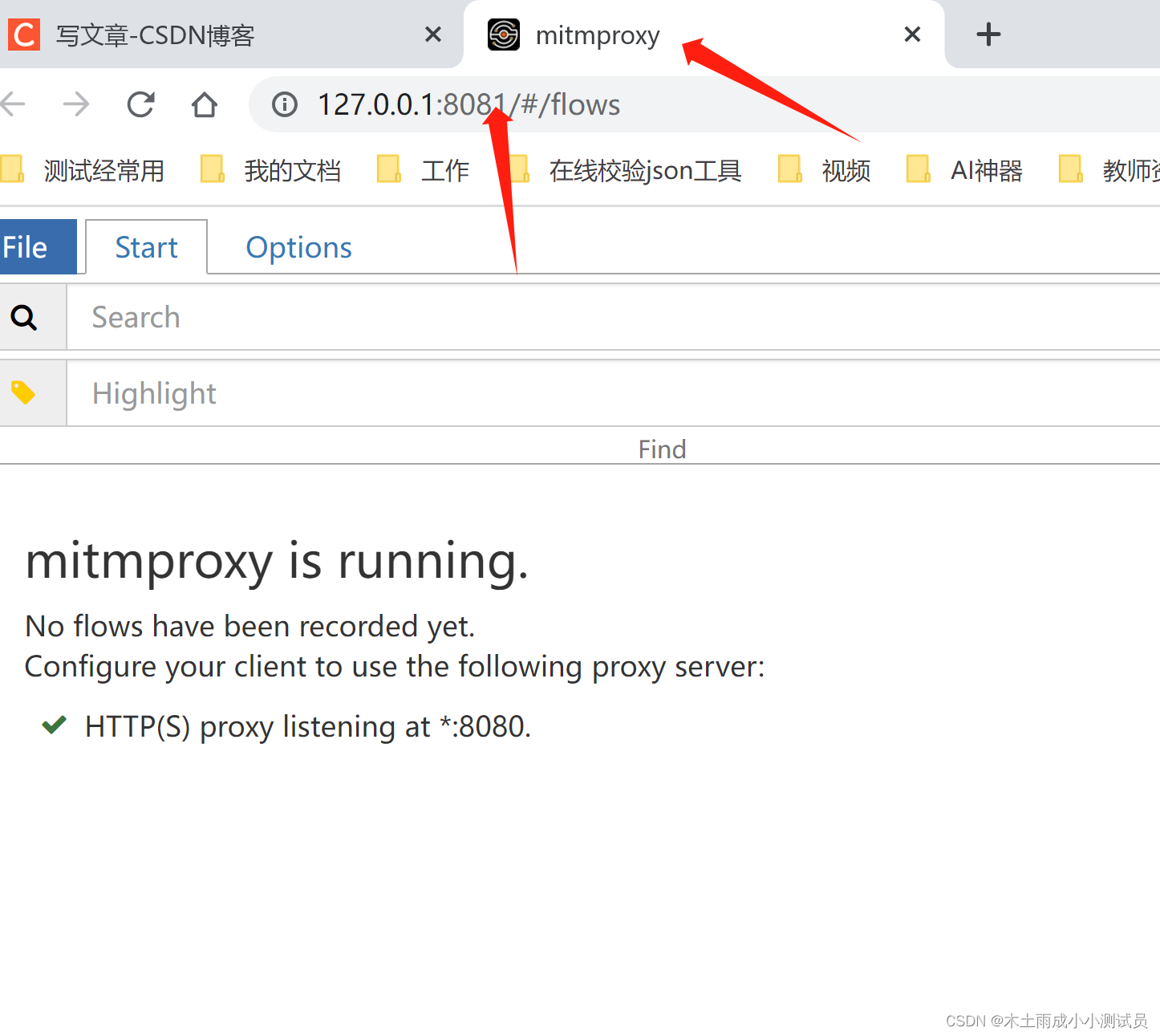Open the 测试经常用 bookmark folder

83,170
